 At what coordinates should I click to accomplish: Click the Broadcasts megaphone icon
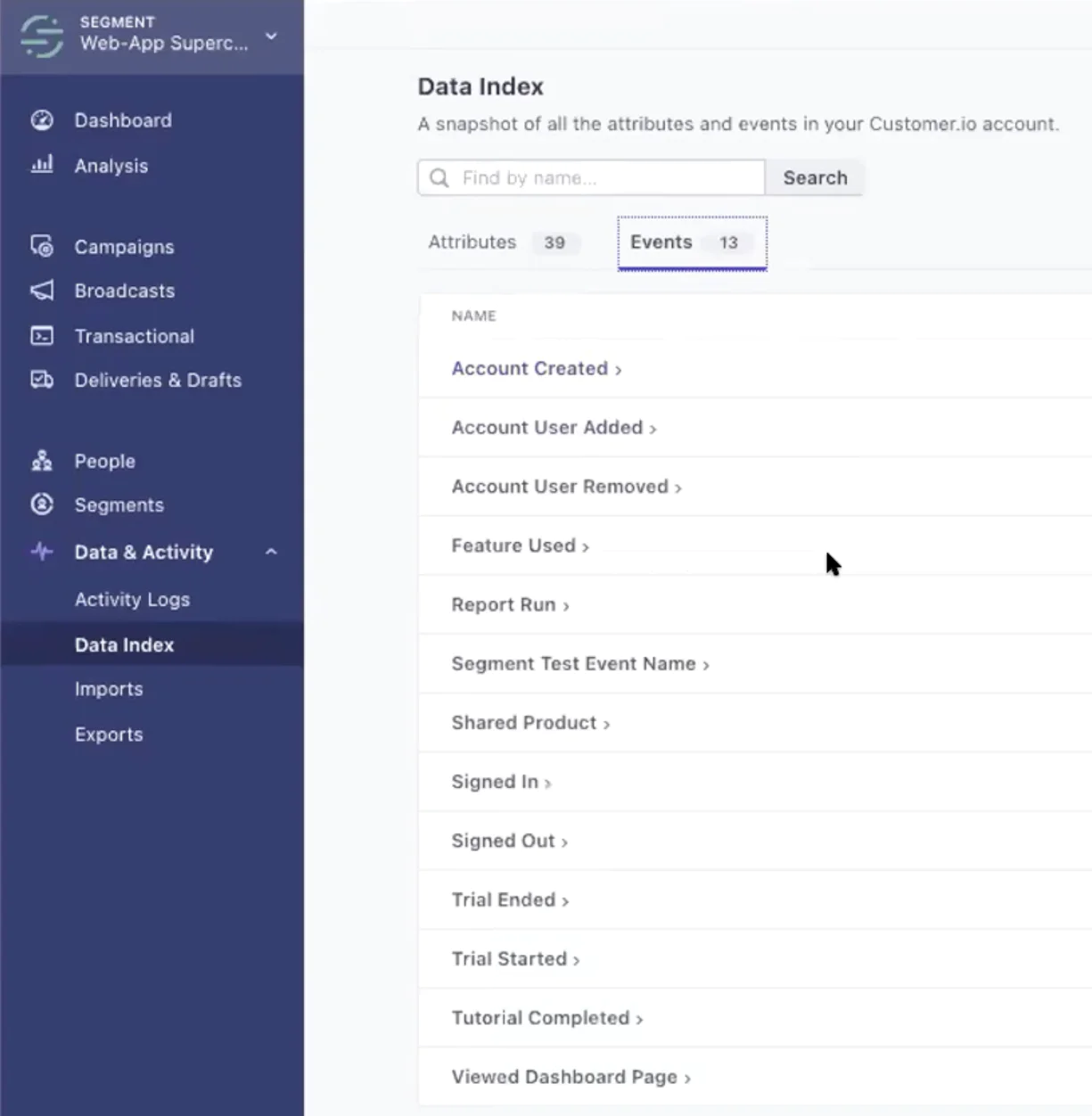click(x=42, y=291)
